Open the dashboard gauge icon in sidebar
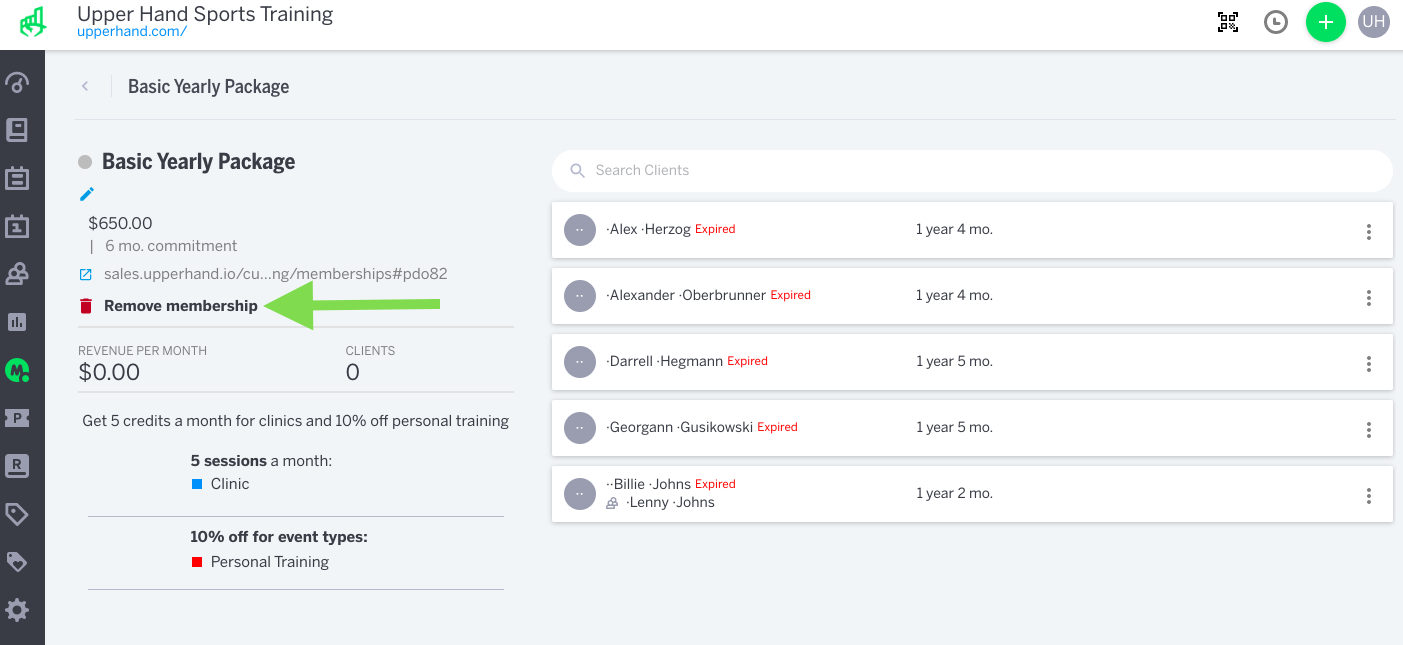 pyautogui.click(x=17, y=82)
